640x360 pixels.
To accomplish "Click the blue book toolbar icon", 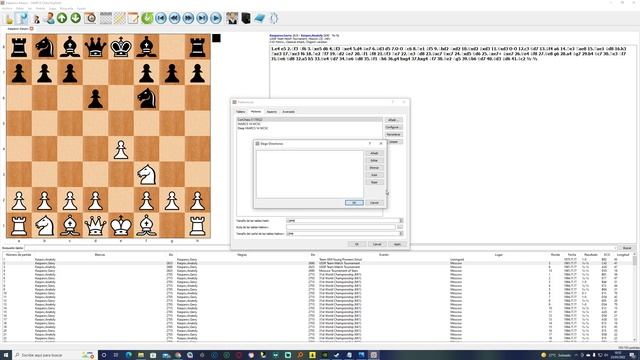I will [260, 18].
